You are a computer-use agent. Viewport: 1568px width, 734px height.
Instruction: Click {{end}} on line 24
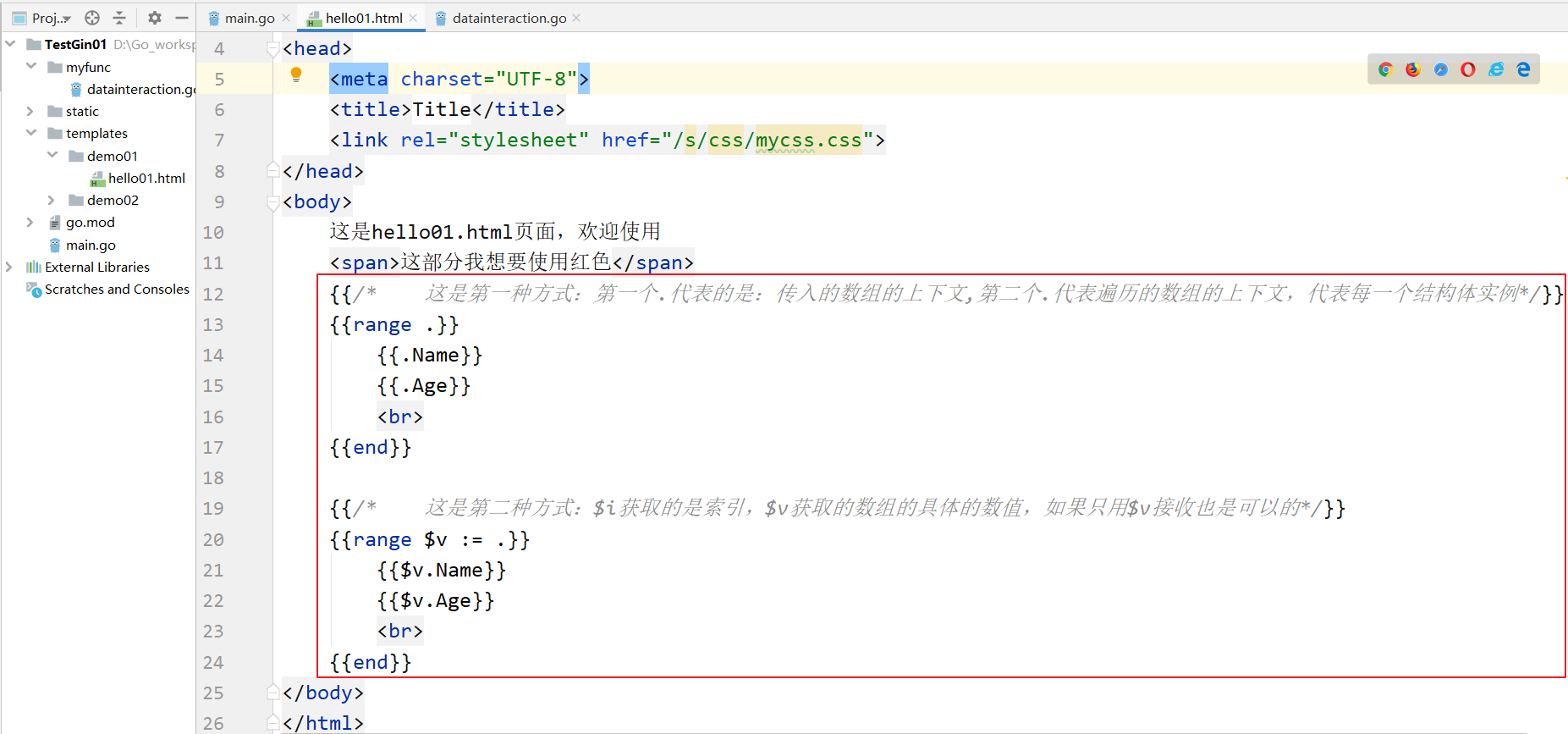[x=371, y=662]
